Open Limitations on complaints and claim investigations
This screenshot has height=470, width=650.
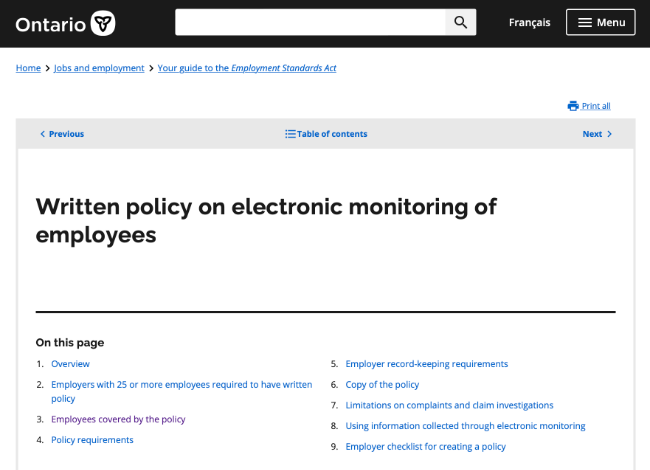(449, 405)
